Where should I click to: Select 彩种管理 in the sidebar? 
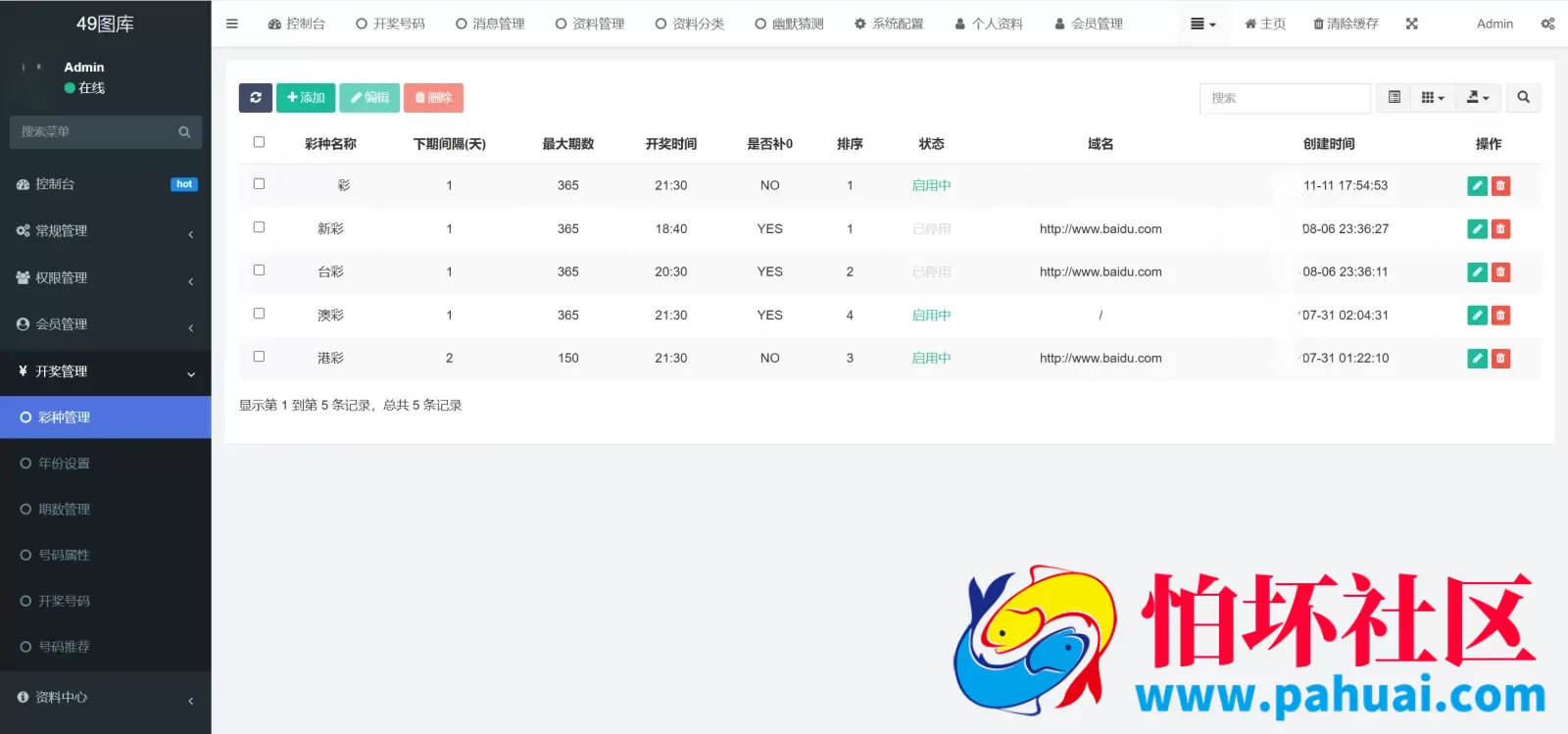[105, 417]
